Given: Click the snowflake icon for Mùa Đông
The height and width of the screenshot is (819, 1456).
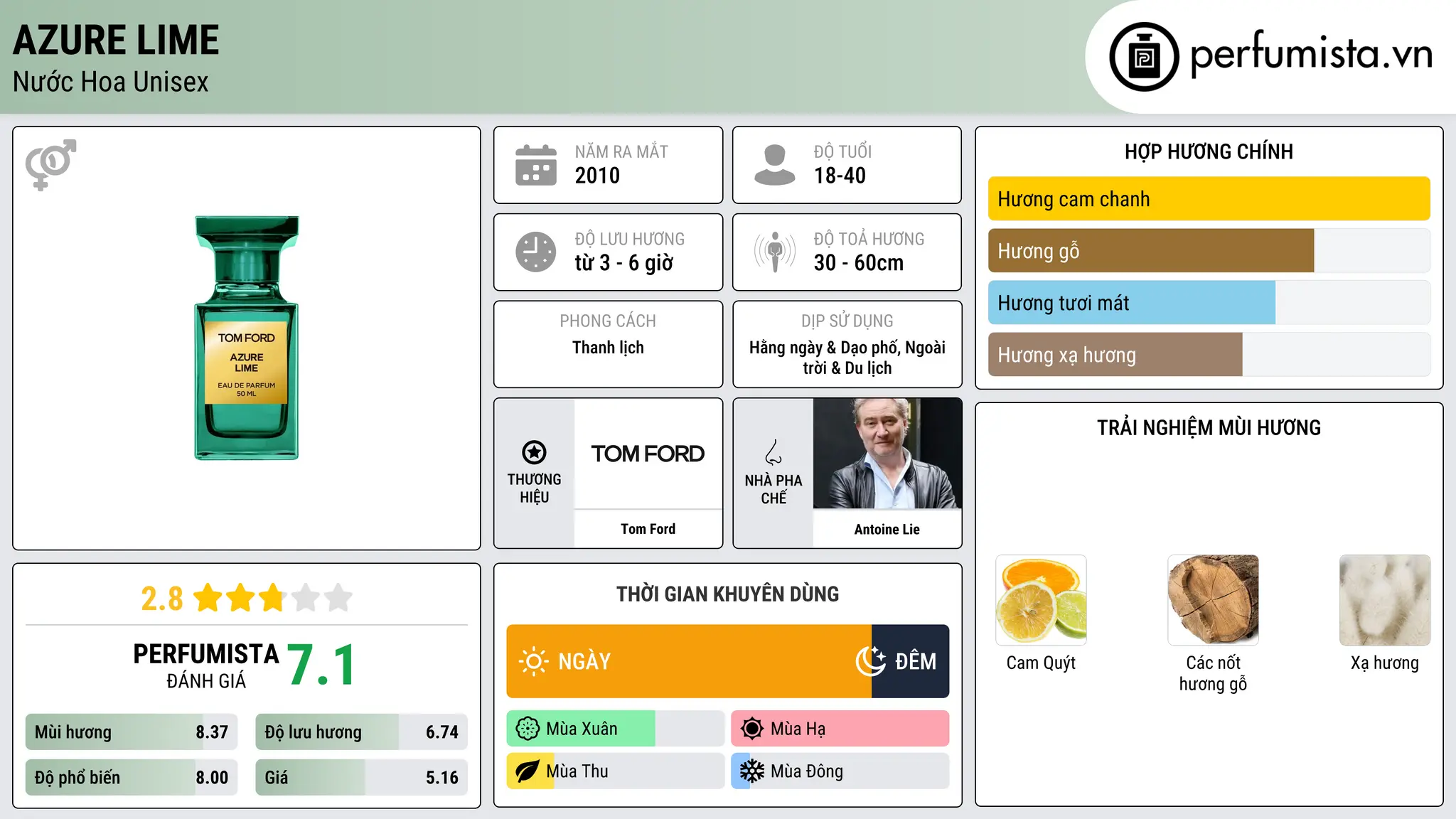Looking at the screenshot, I should (x=751, y=771).
